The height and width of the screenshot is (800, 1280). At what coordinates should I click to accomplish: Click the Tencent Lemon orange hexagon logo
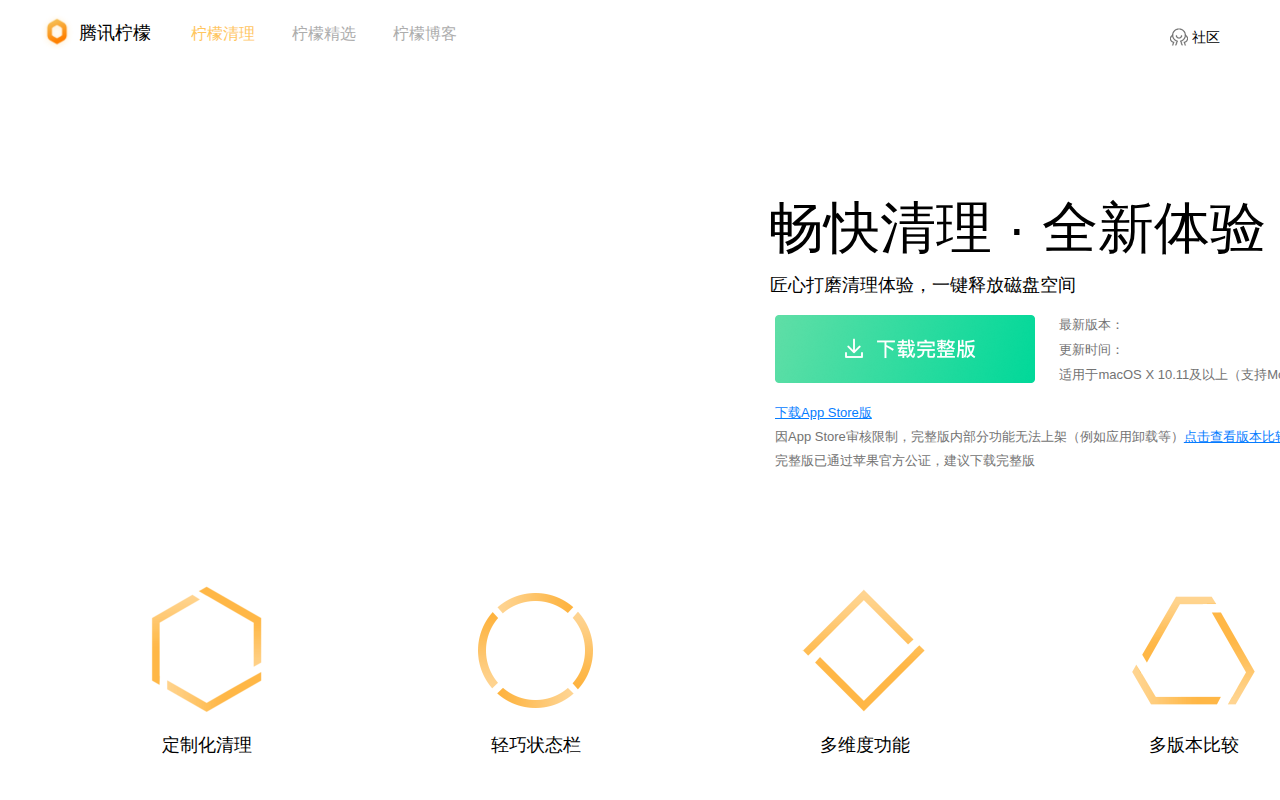point(57,32)
